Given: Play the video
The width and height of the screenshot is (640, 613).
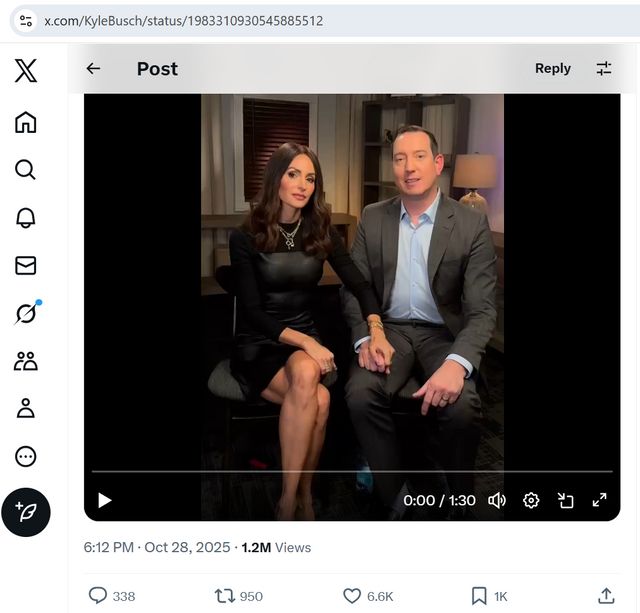Looking at the screenshot, I should 105,500.
